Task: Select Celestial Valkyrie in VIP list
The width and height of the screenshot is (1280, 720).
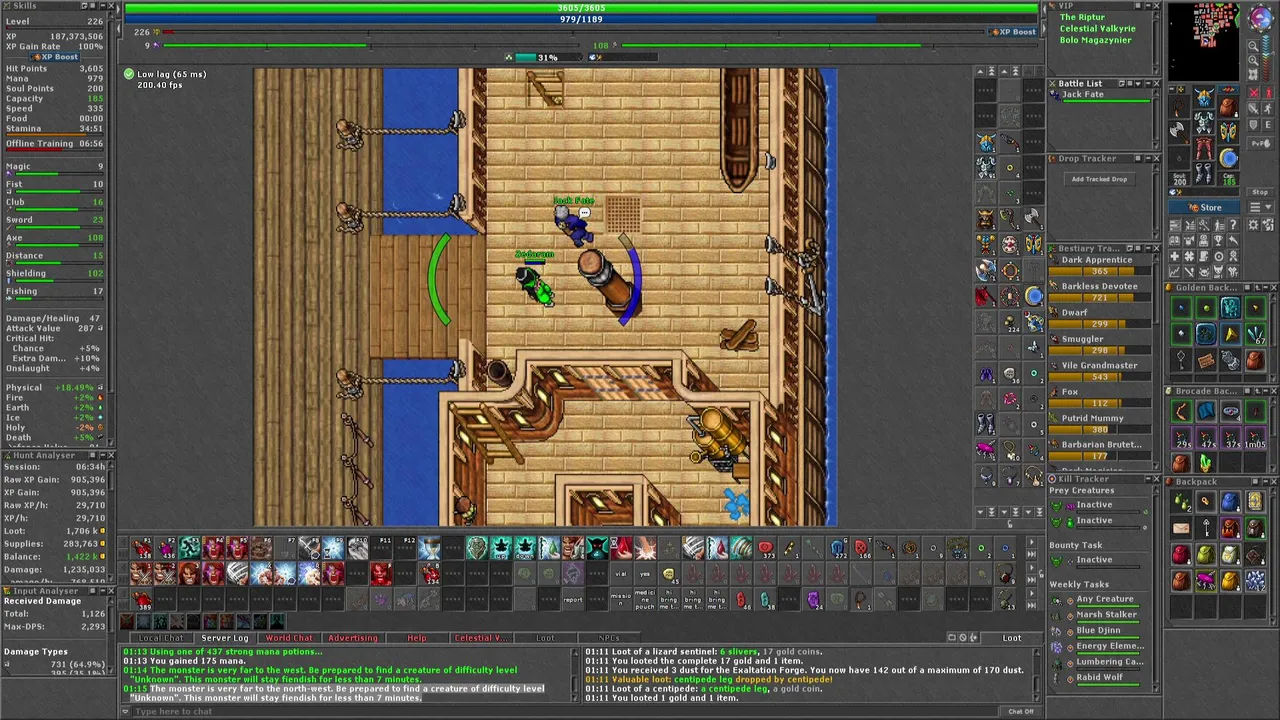Action: tap(1097, 29)
